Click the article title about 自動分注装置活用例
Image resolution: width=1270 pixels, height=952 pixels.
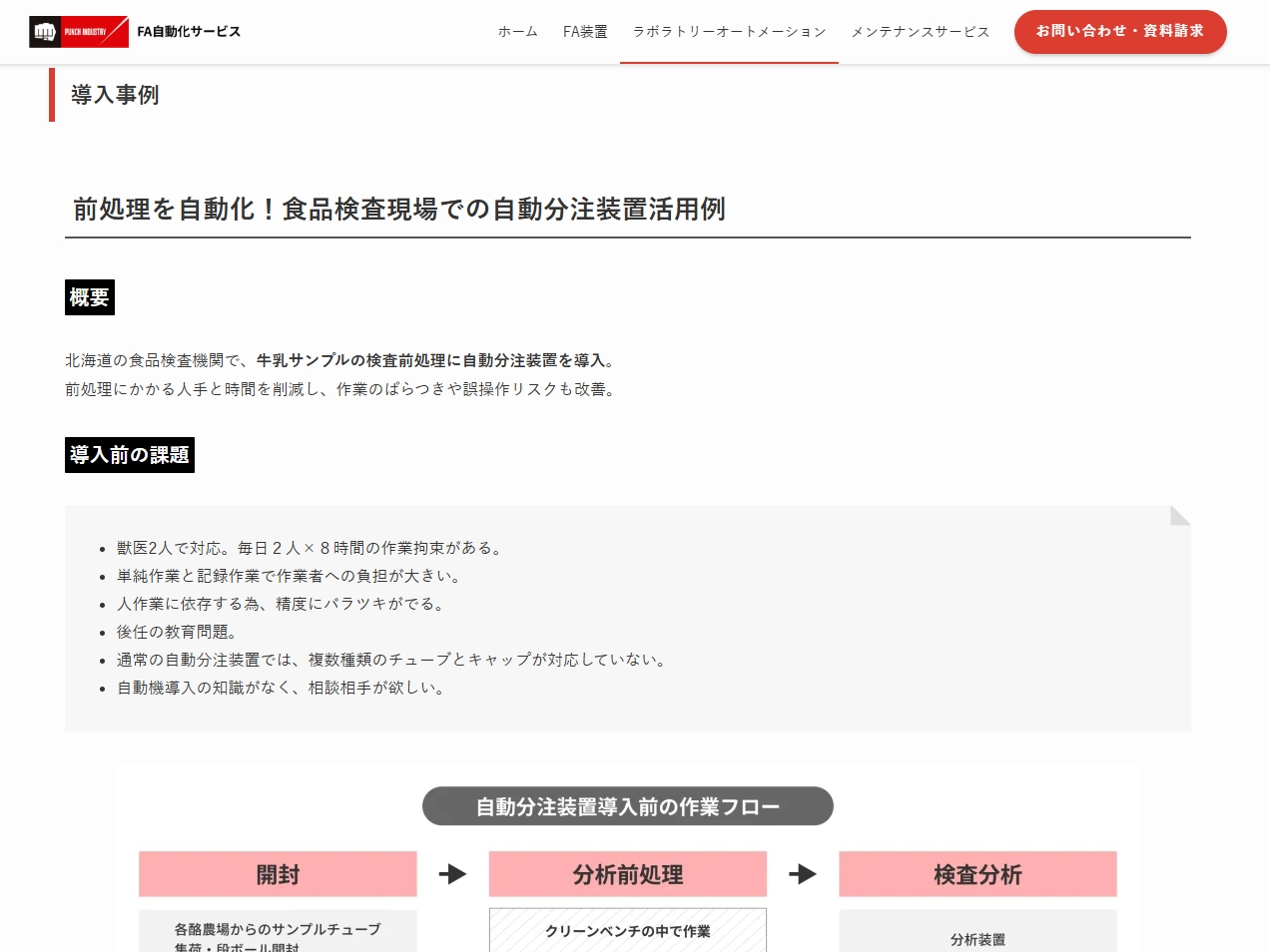[396, 210]
